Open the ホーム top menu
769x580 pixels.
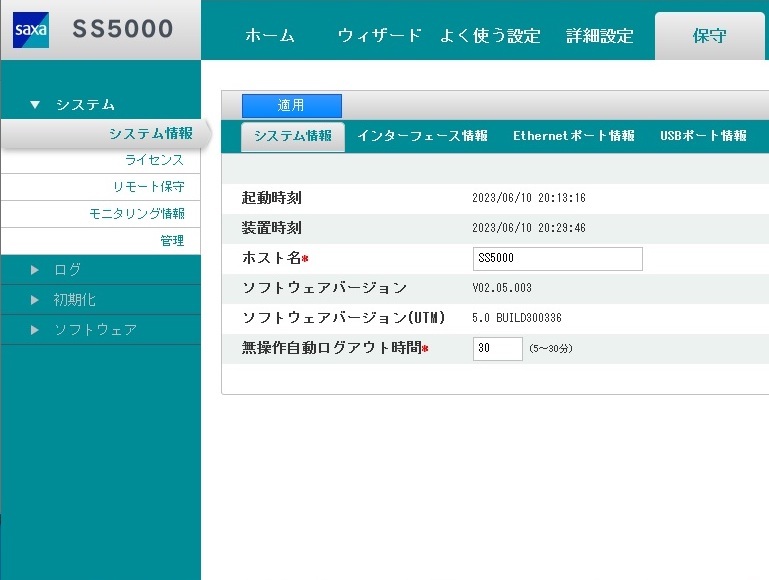[269, 35]
